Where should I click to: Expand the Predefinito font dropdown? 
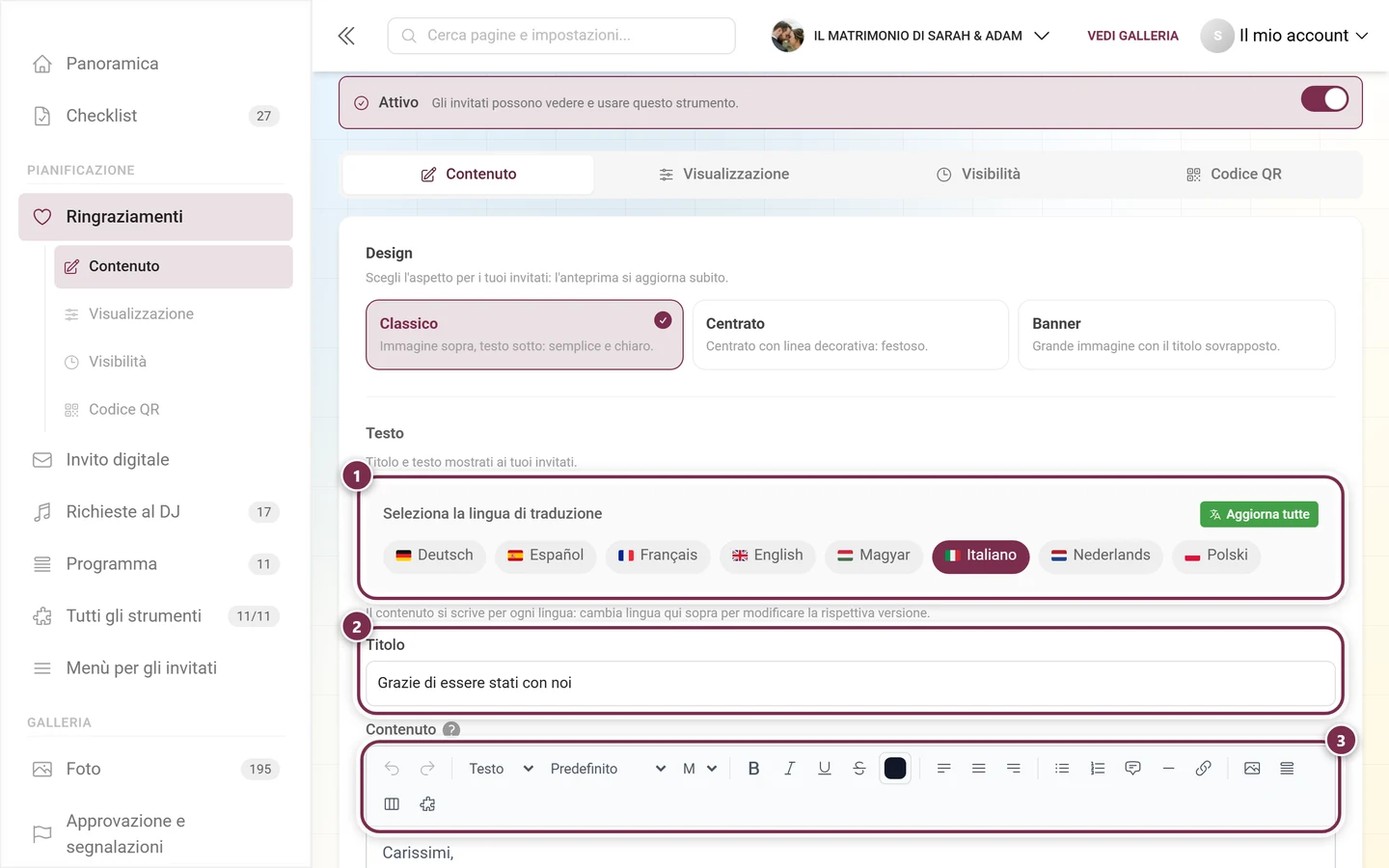tap(608, 769)
